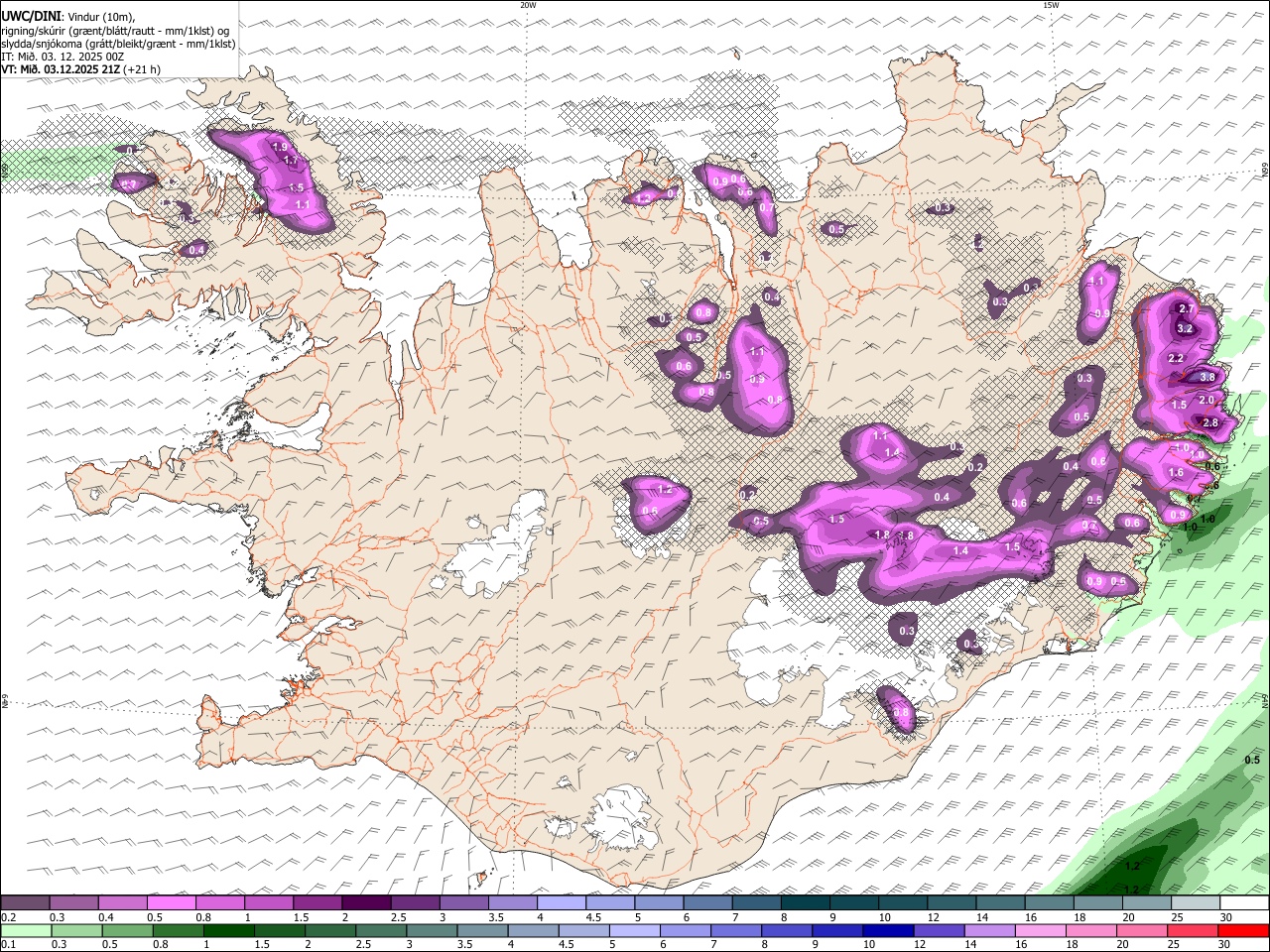Pick the bottom-row blue swatch above 7
Screen dimensions: 1270x952
[x=737, y=931]
